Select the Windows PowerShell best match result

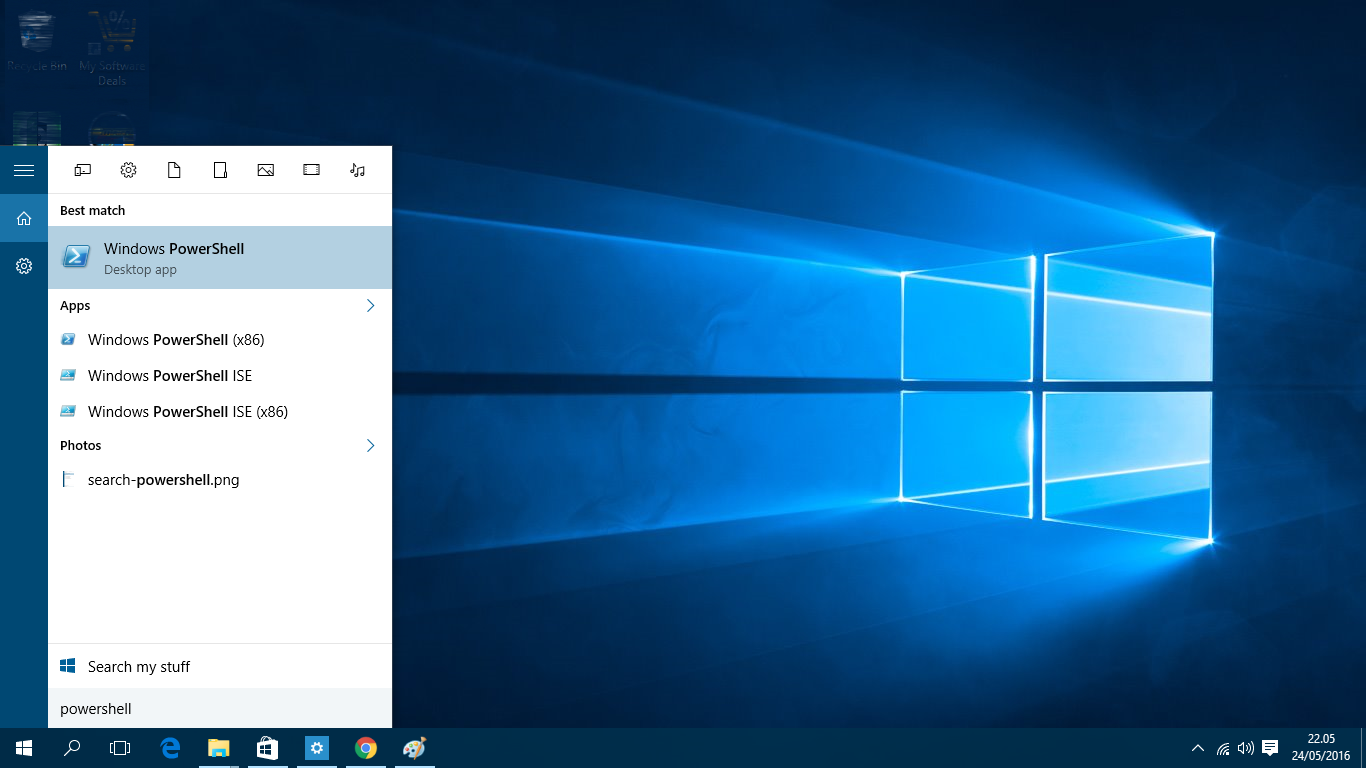click(173, 257)
